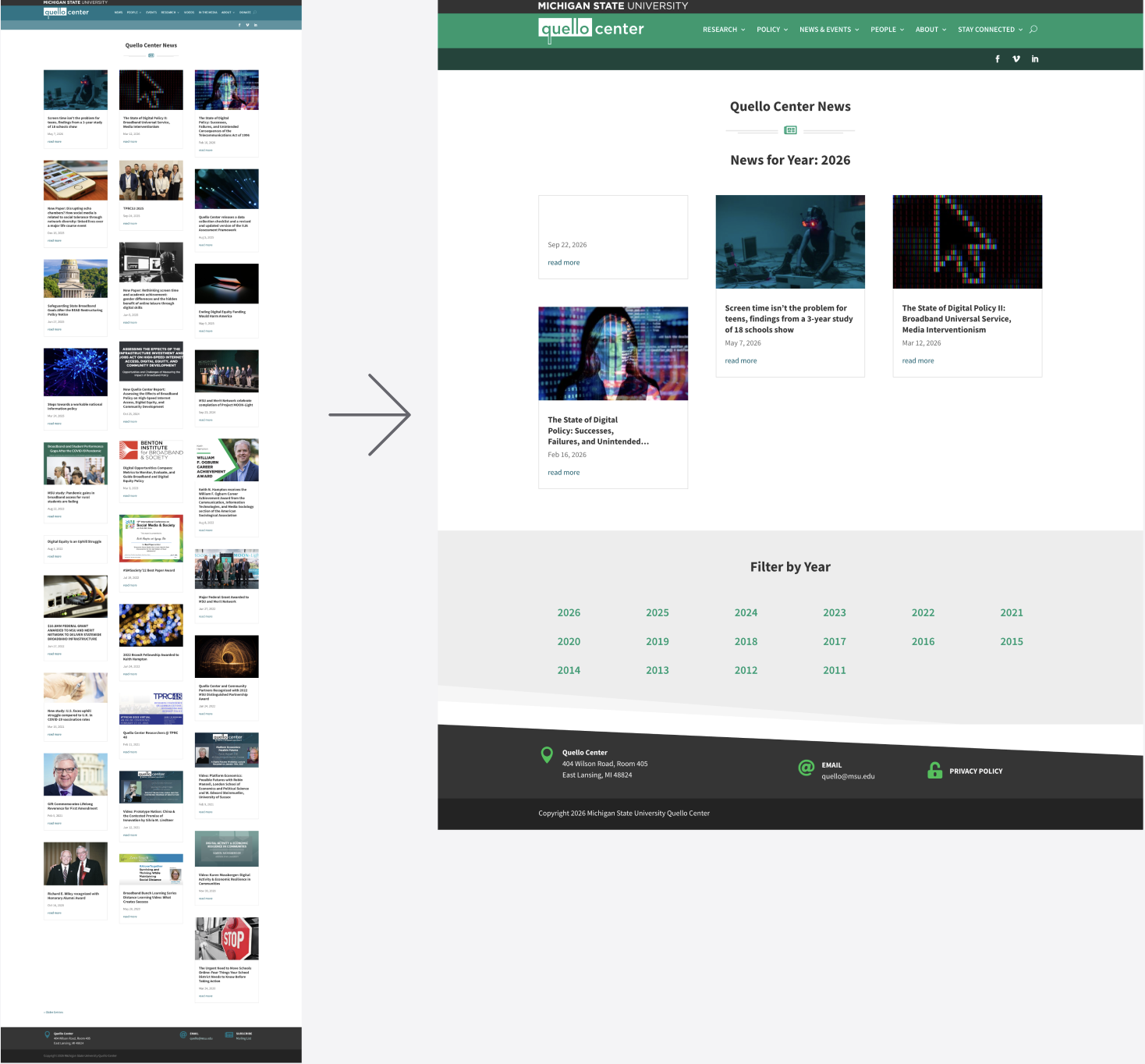Click the green @ email icon in the footer
The height and width of the screenshot is (1064, 1145).
click(806, 768)
